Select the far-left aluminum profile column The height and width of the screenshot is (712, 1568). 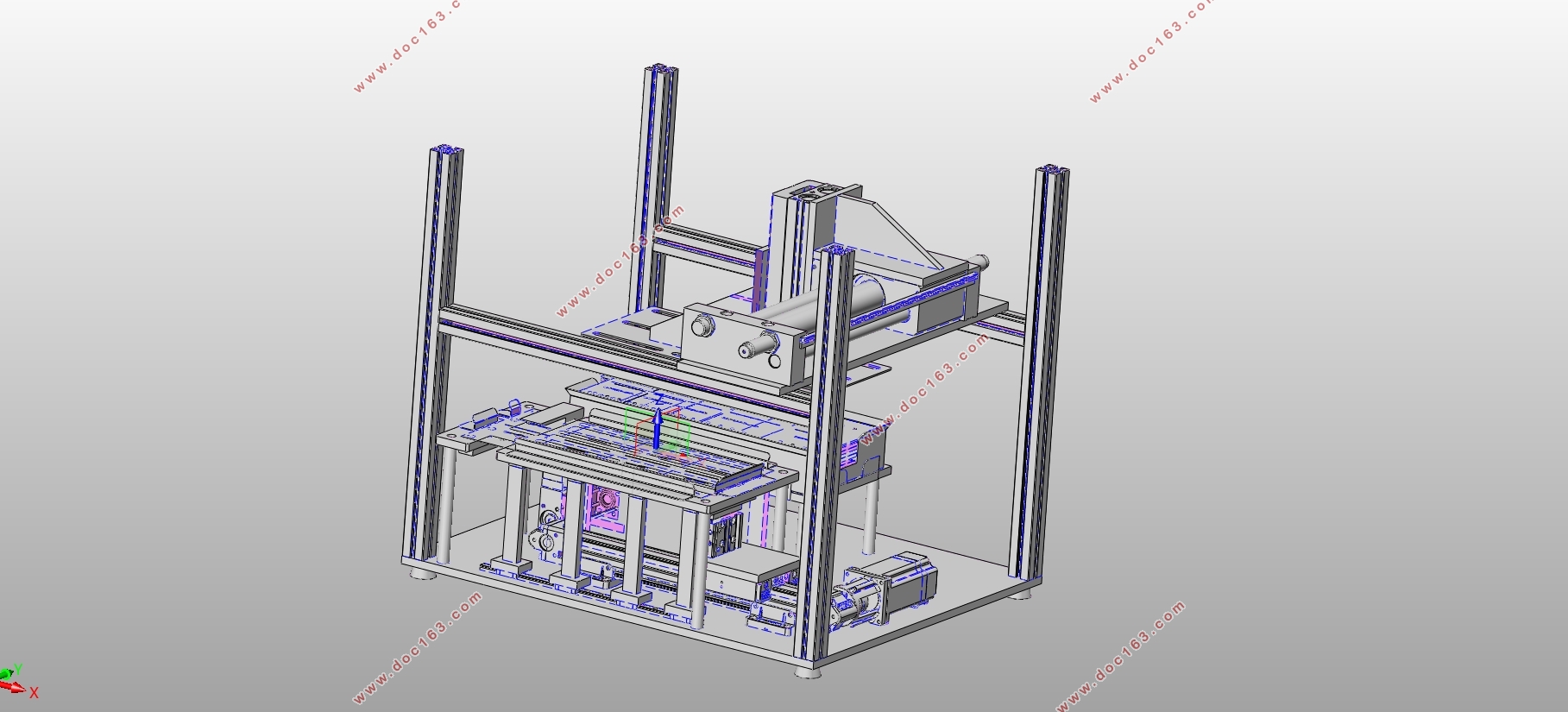434,354
